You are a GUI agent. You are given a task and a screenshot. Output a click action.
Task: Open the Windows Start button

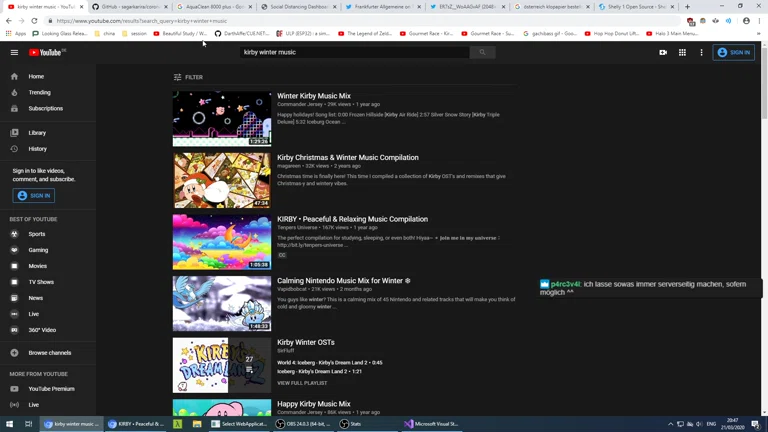tap(9, 424)
